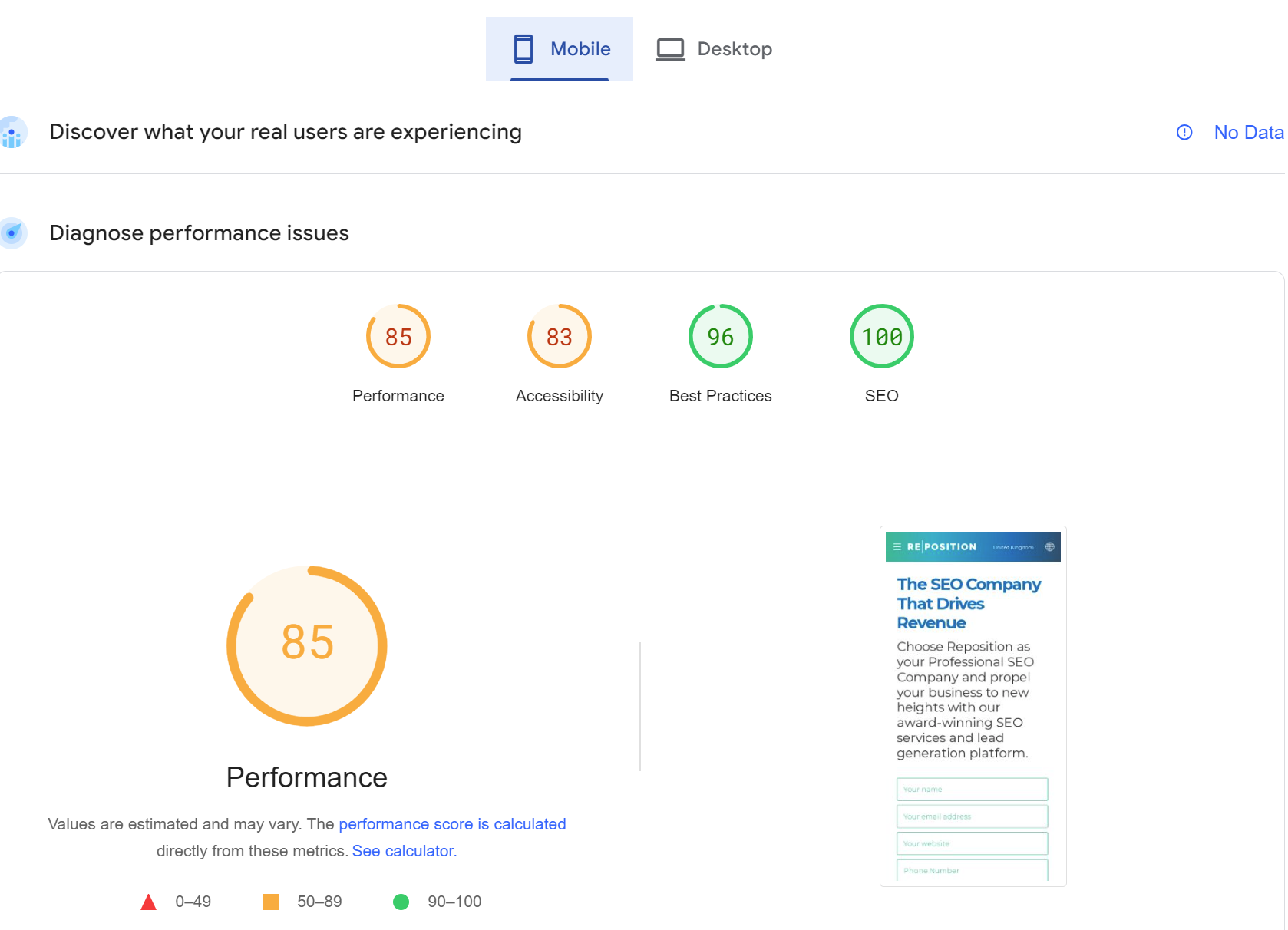Select the 85 Performance gauge
The width and height of the screenshot is (1288, 930).
tap(398, 336)
